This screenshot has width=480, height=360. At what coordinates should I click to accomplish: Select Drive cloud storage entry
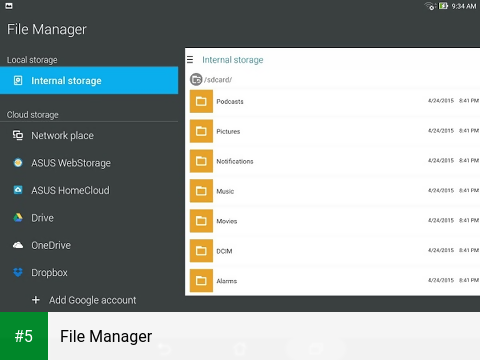(x=89, y=218)
